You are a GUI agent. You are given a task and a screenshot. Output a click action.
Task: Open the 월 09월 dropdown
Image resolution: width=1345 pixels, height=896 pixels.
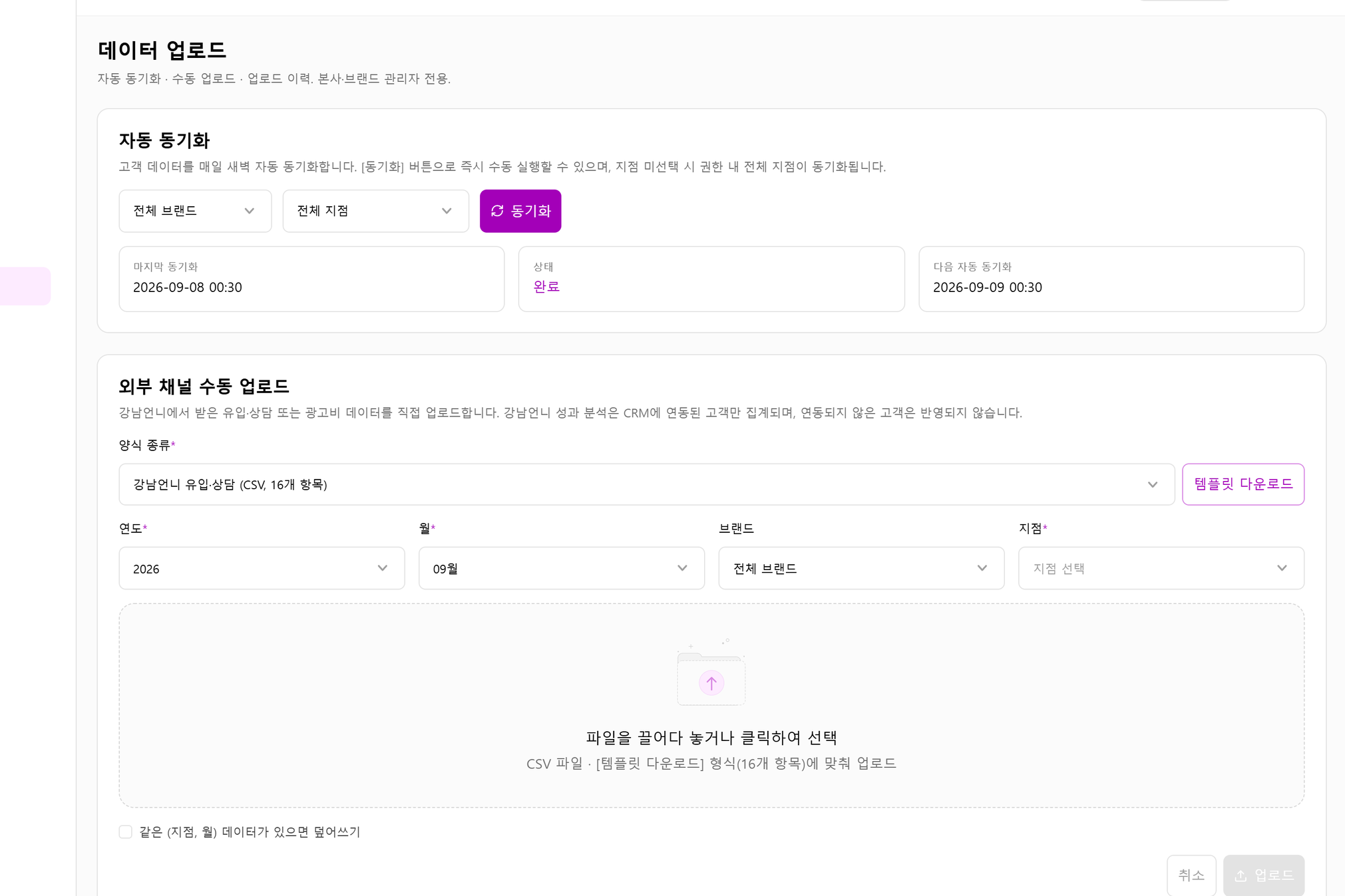(561, 568)
